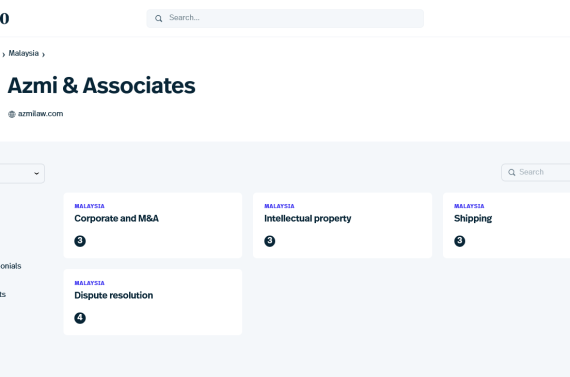This screenshot has width=570, height=377.
Task: Click the practice-area Search field on right
Action: point(536,172)
